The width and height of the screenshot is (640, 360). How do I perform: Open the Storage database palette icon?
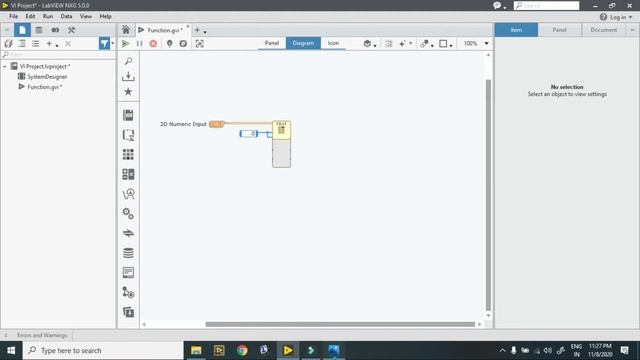(128, 253)
